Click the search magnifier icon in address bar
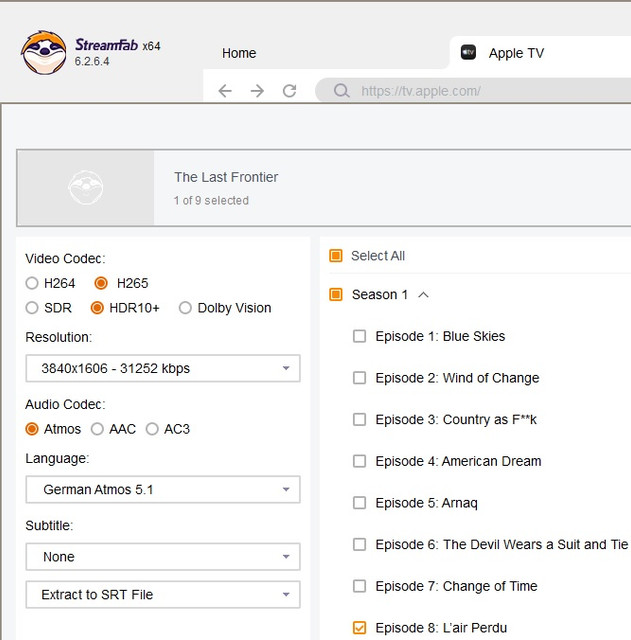Viewport: 631px width, 640px height. click(342, 91)
